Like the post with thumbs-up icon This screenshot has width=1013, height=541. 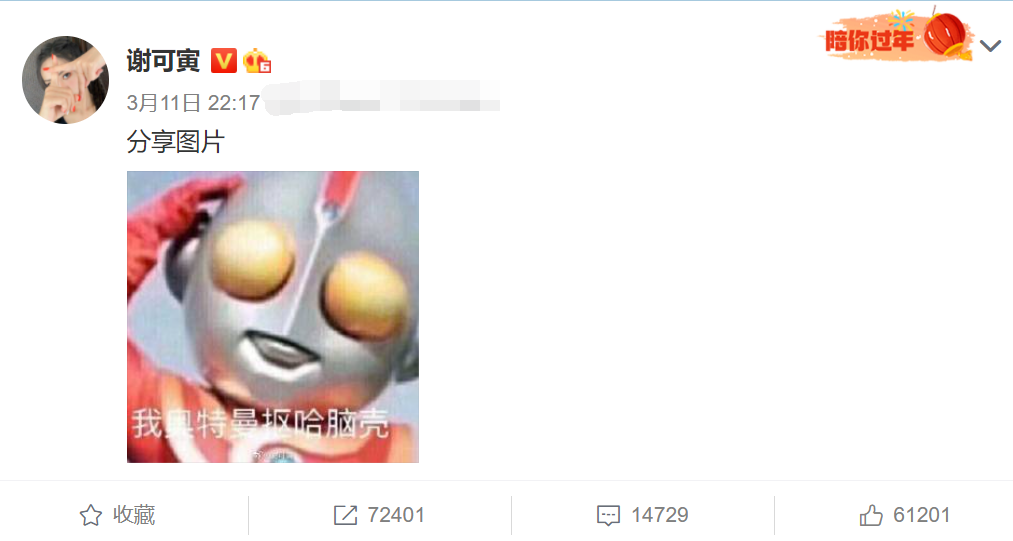871,515
